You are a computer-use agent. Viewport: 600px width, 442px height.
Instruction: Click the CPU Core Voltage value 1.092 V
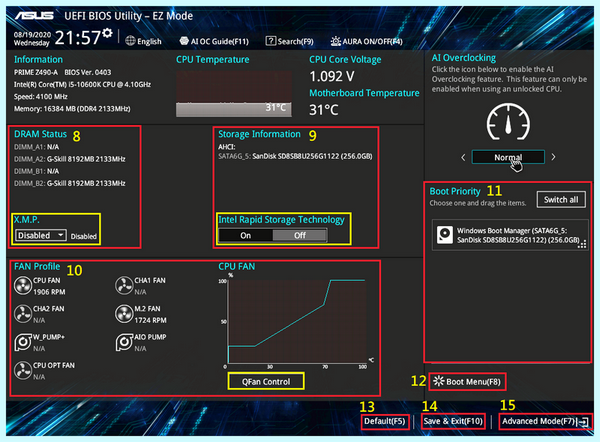(332, 77)
